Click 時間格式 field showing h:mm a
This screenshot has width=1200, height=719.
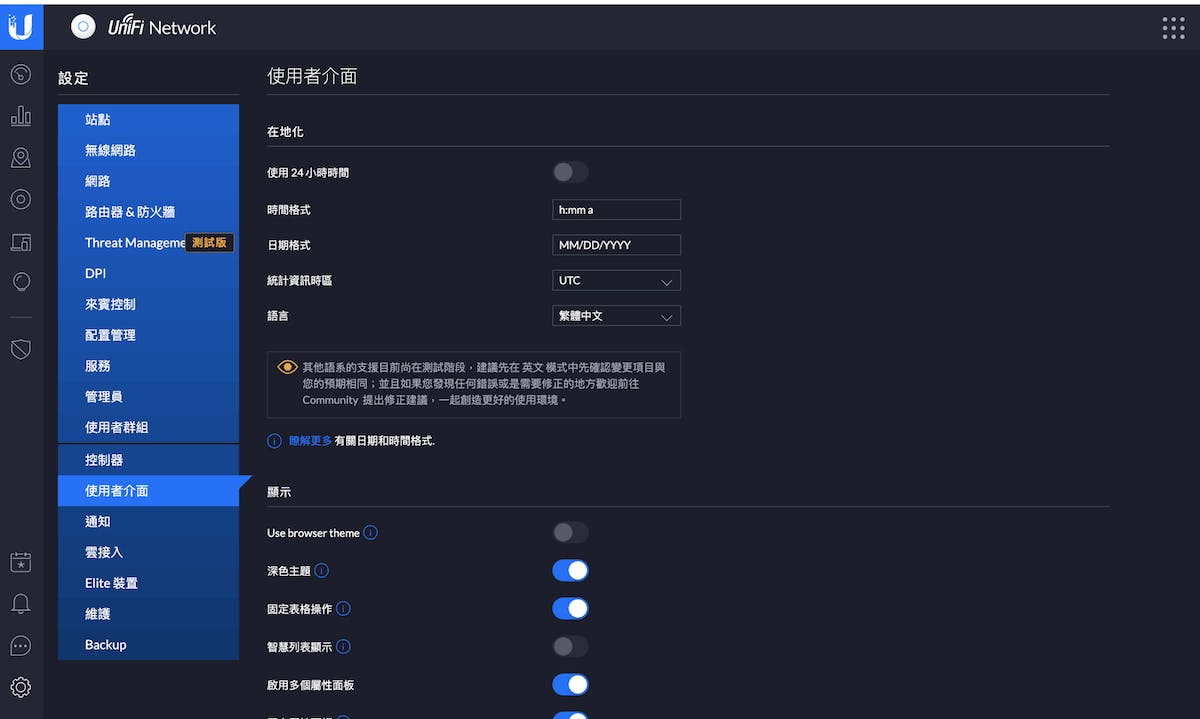[x=616, y=210]
